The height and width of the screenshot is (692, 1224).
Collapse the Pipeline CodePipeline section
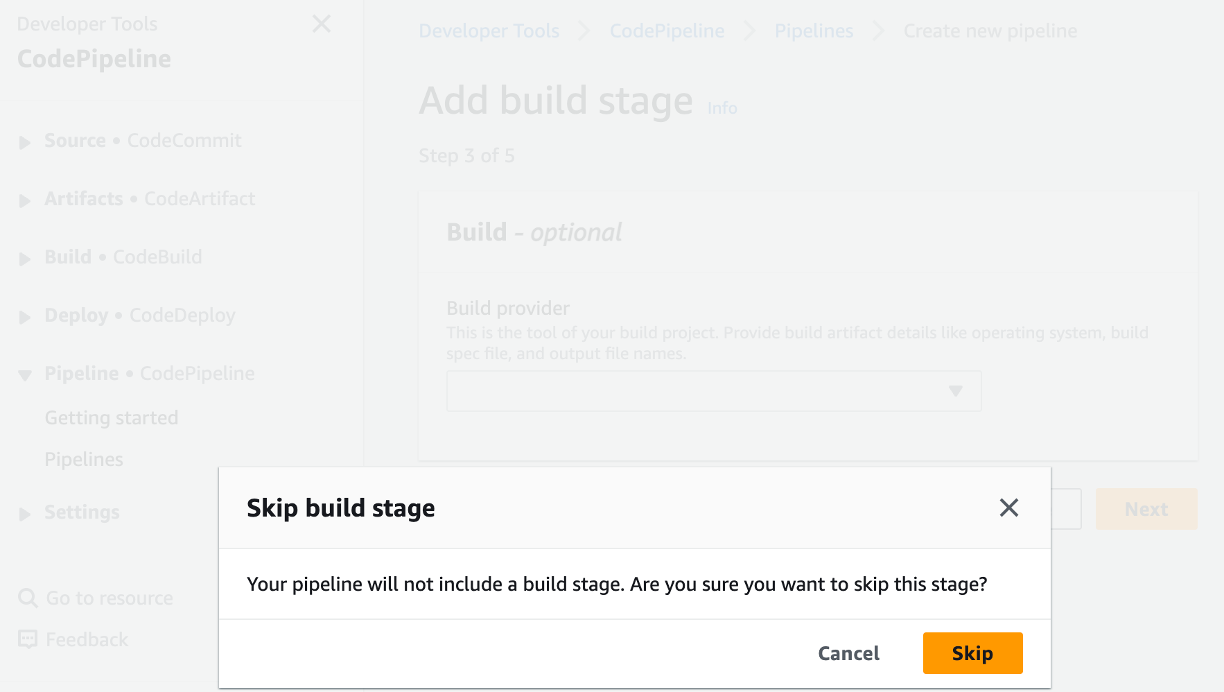tap(25, 375)
